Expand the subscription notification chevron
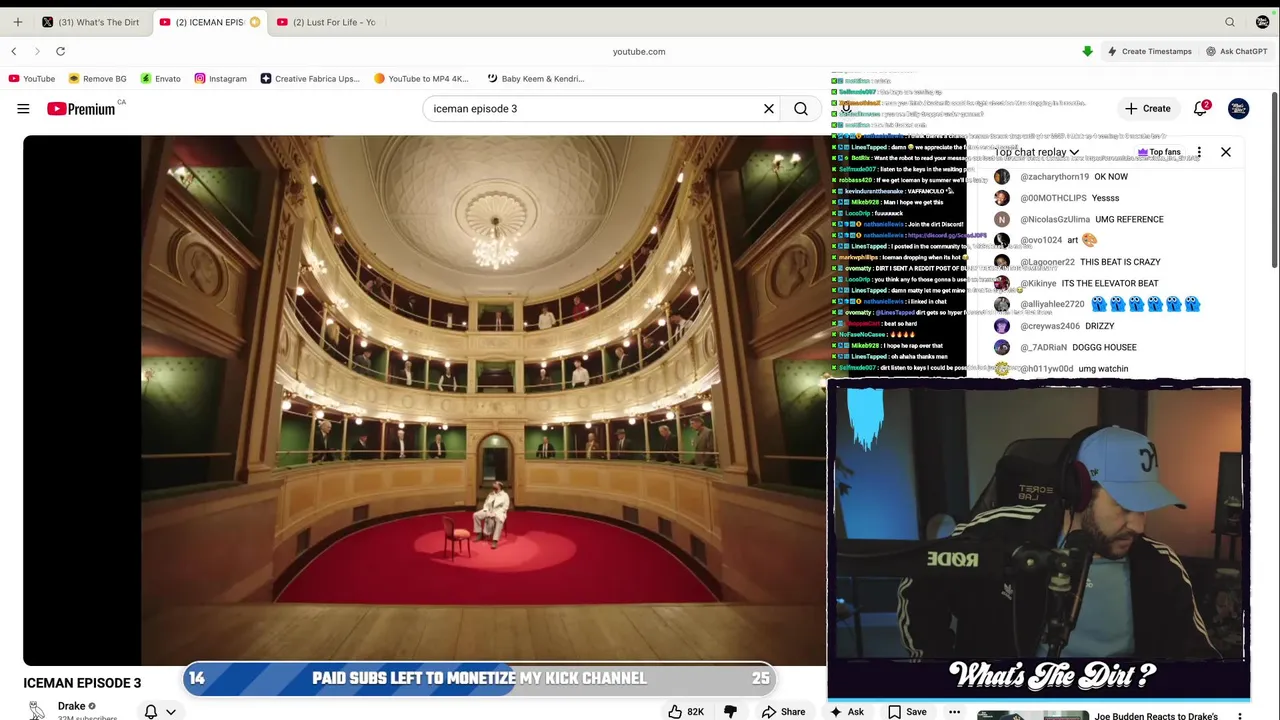1280x720 pixels. point(171,712)
